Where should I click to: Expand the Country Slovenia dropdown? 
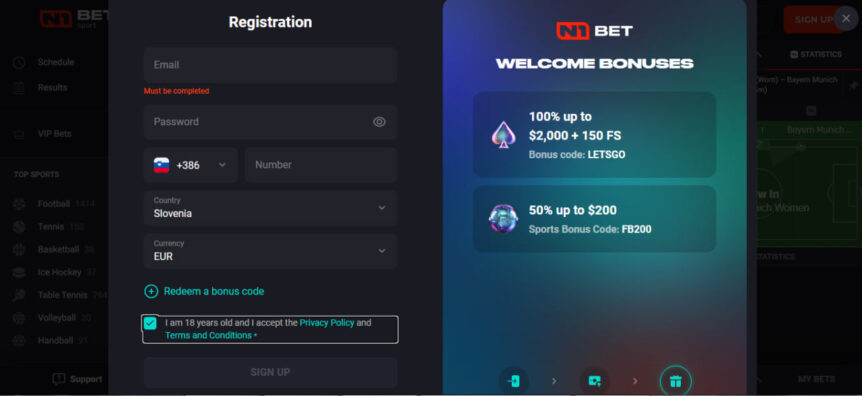(270, 208)
